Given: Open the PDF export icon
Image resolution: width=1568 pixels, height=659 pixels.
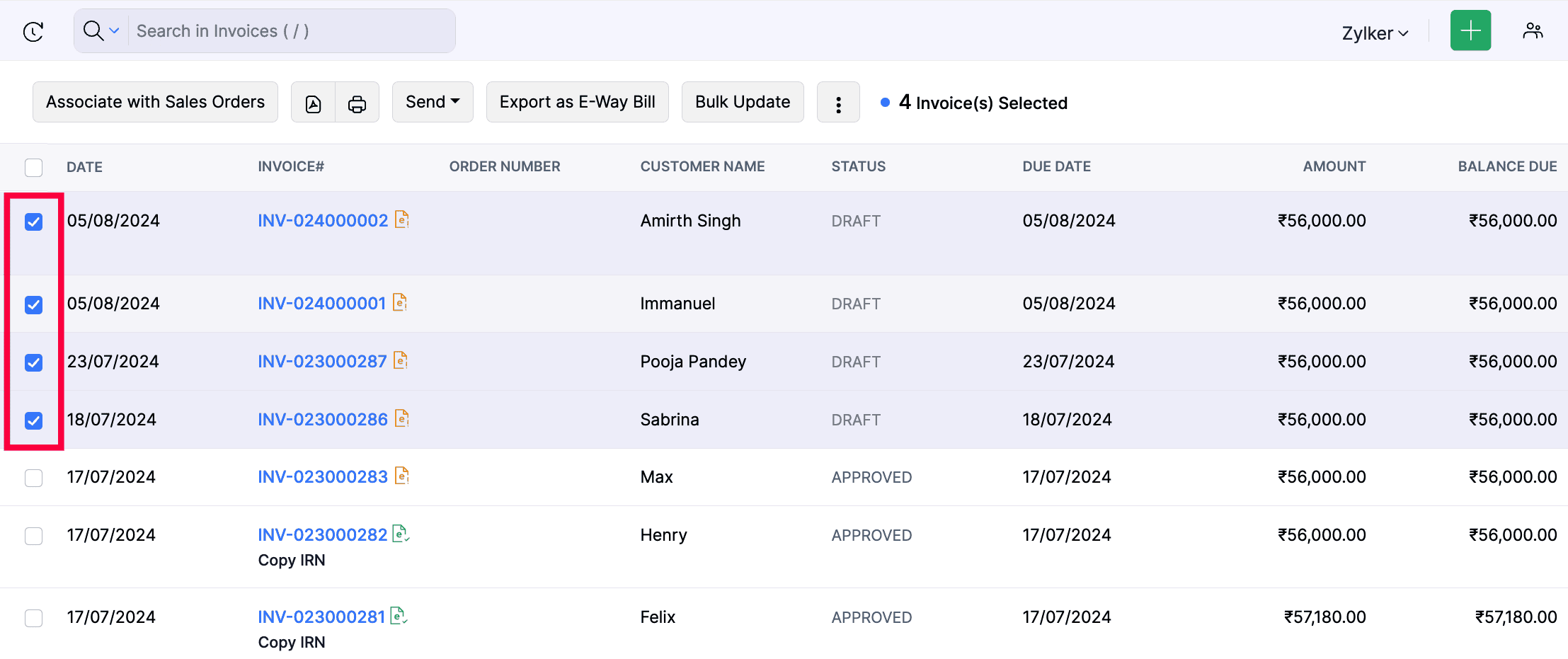Looking at the screenshot, I should (313, 102).
